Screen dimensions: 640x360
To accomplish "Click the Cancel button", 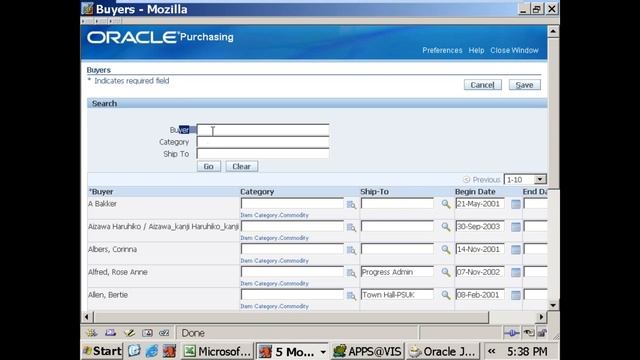I will click(482, 85).
